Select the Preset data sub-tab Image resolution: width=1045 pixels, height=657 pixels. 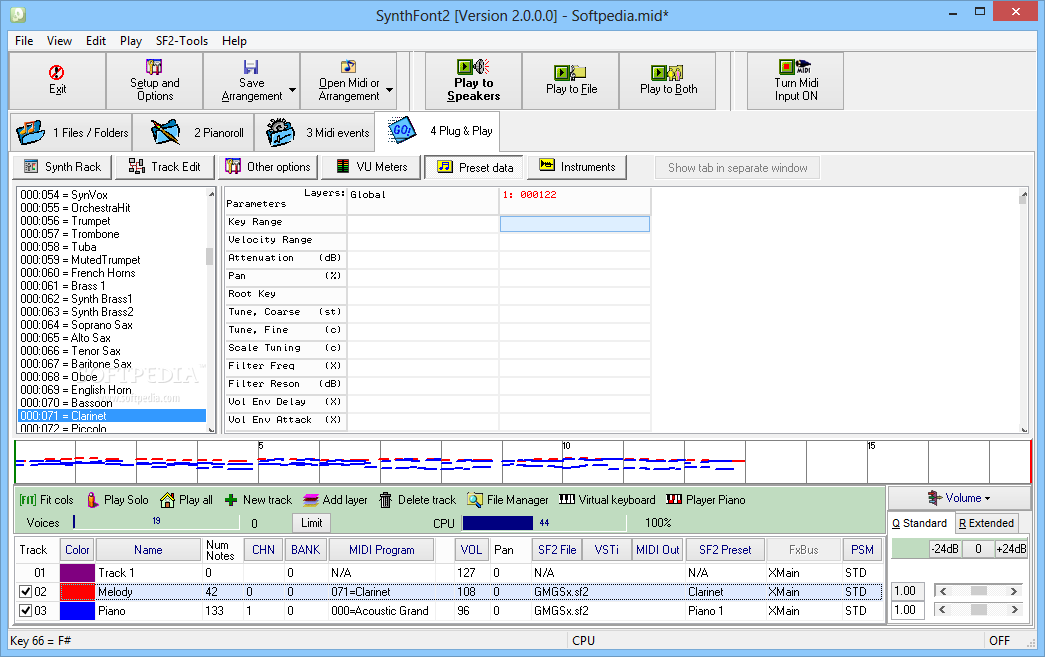[474, 167]
